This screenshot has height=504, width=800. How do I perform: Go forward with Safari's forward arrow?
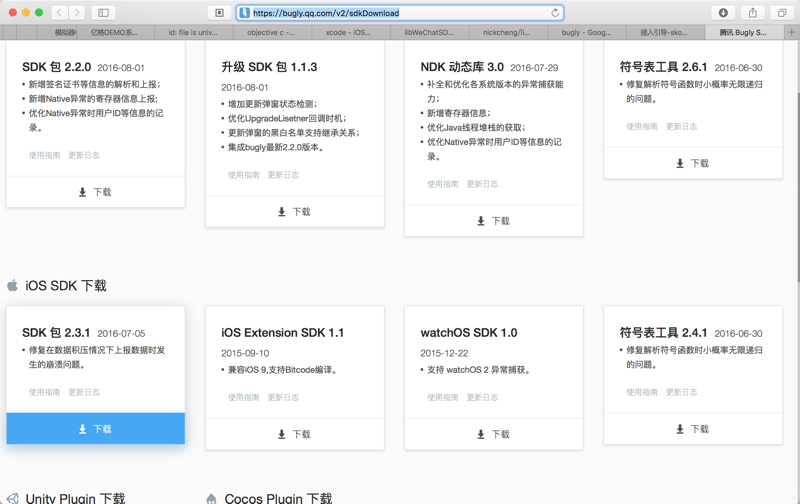point(77,13)
